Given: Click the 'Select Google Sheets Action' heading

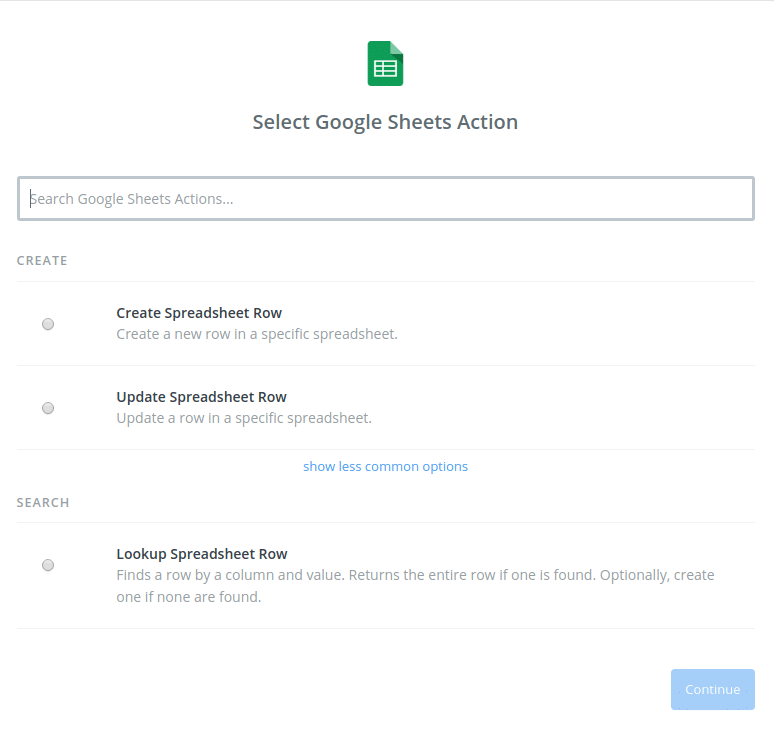Looking at the screenshot, I should tap(385, 122).
